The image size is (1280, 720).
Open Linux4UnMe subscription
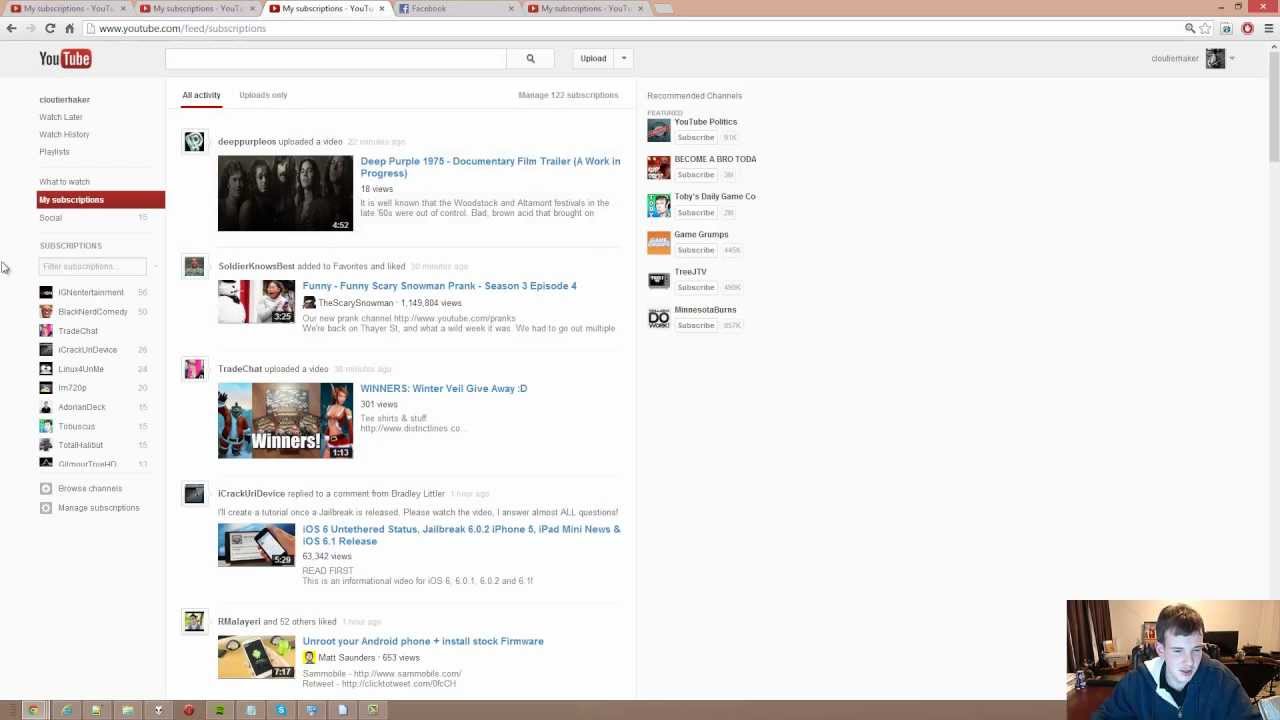[x=80, y=369]
